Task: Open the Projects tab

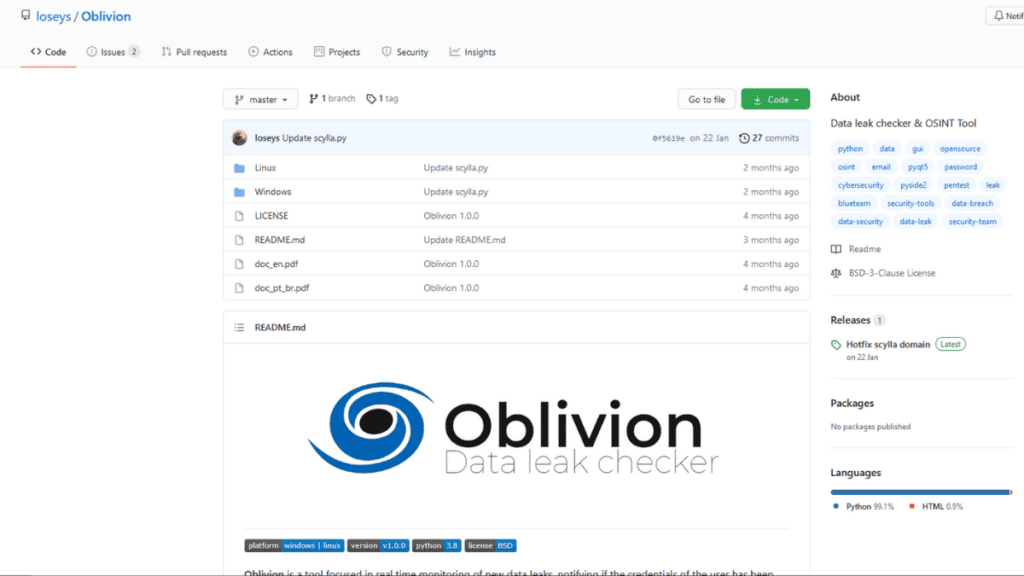Action: point(337,52)
